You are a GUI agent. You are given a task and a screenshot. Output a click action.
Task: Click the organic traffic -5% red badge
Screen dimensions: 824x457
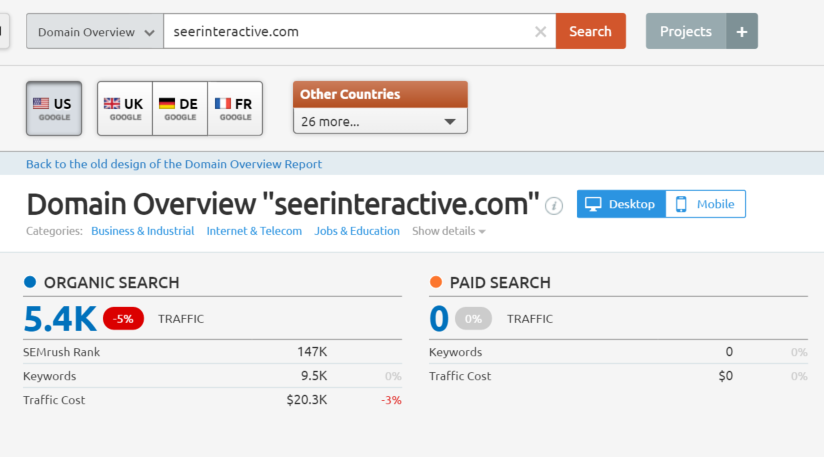coord(124,319)
